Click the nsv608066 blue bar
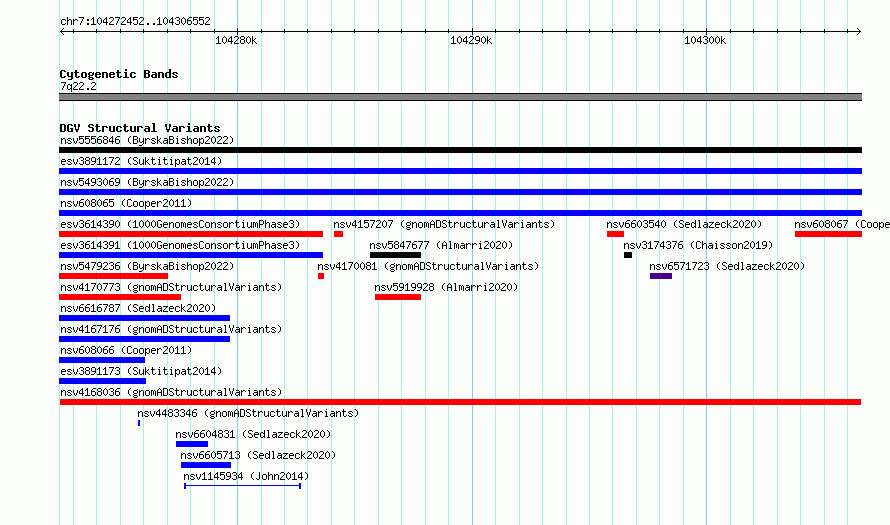The width and height of the screenshot is (890, 525). pyautogui.click(x=102, y=360)
